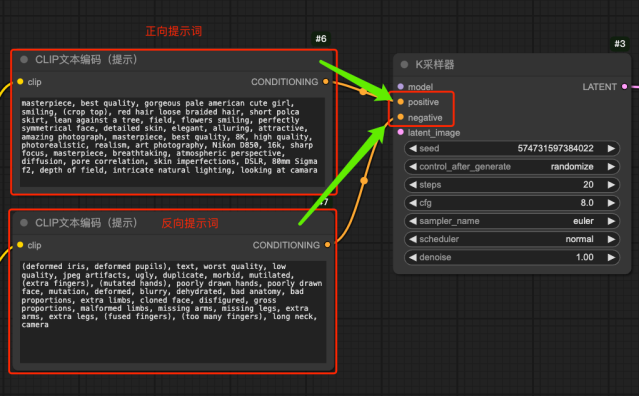Increase the seed value with right arrow

click(x=611, y=148)
